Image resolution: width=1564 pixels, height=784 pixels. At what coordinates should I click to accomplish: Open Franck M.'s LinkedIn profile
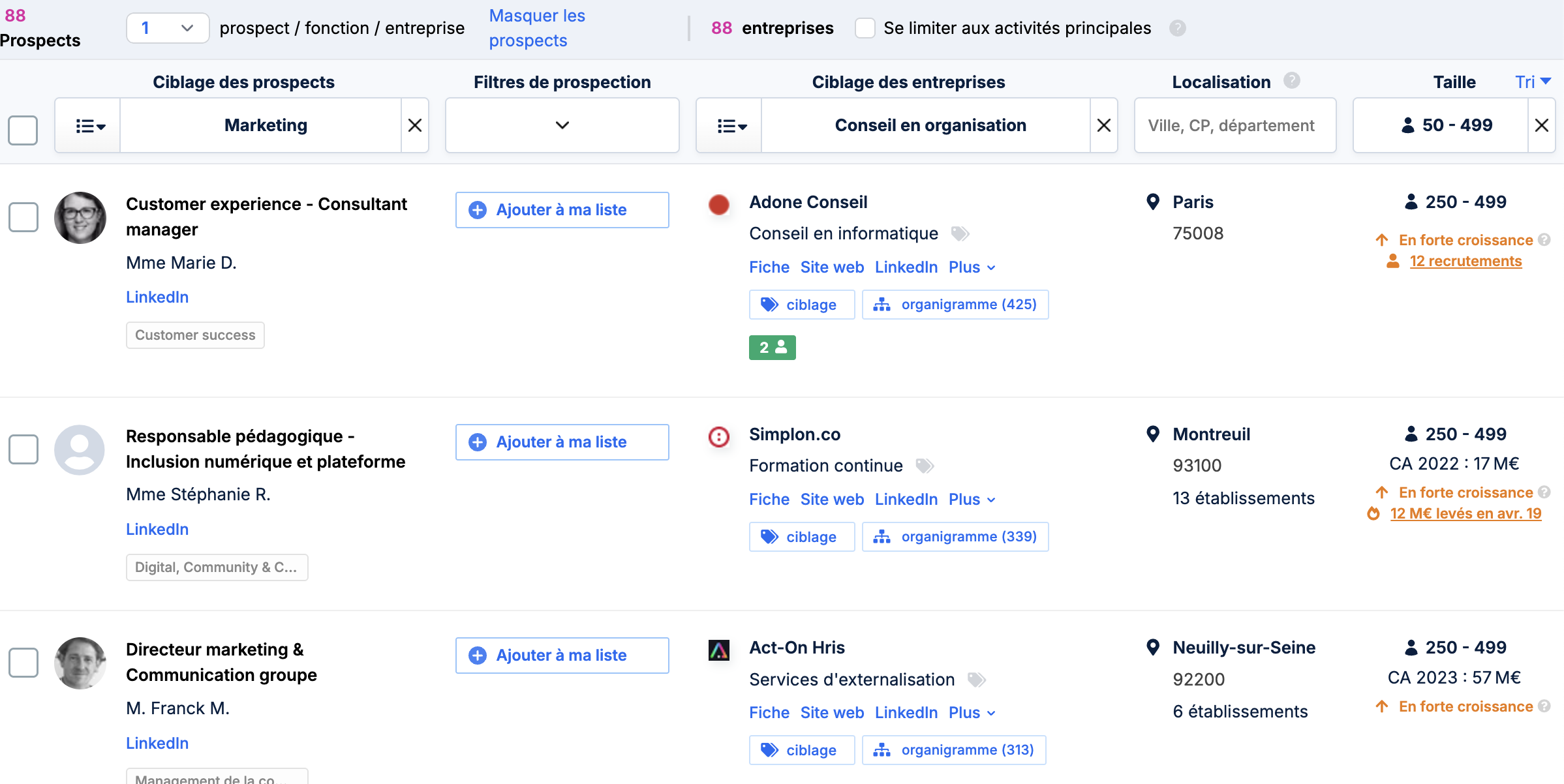coord(157,743)
